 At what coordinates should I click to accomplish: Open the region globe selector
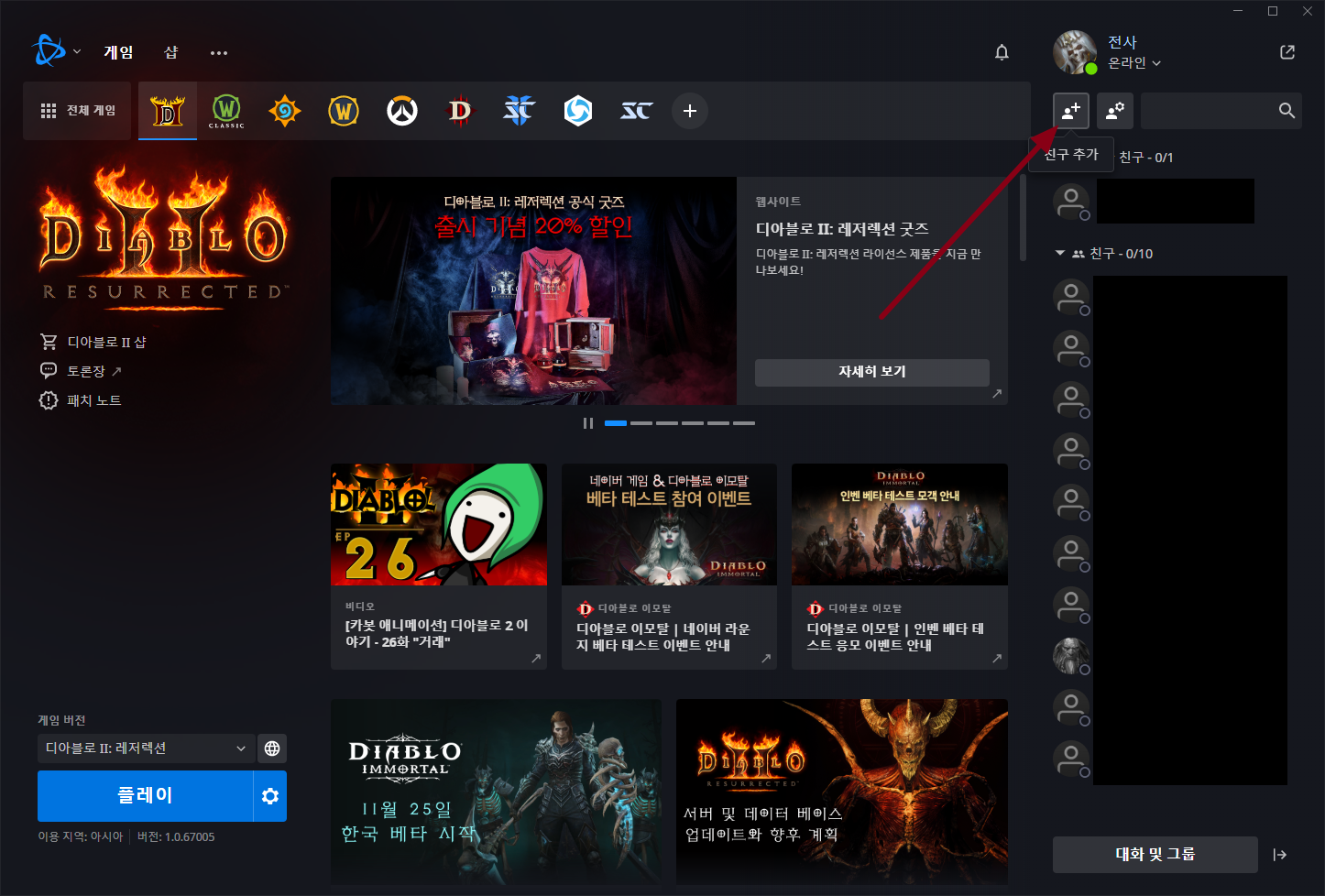coord(272,748)
